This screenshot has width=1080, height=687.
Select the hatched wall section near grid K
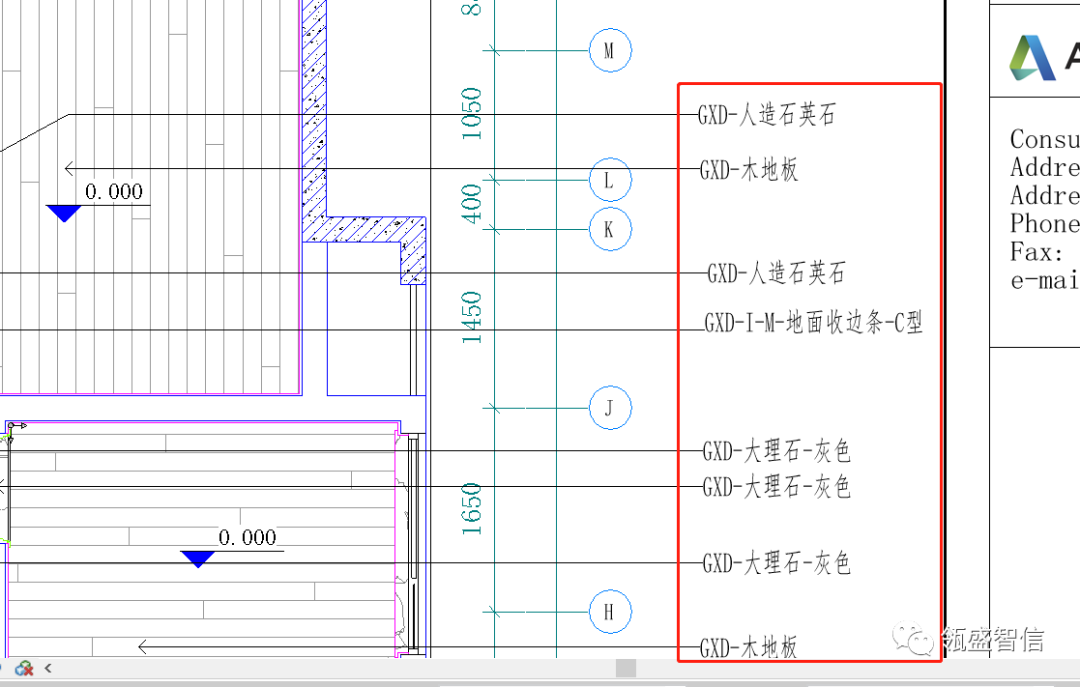364,229
